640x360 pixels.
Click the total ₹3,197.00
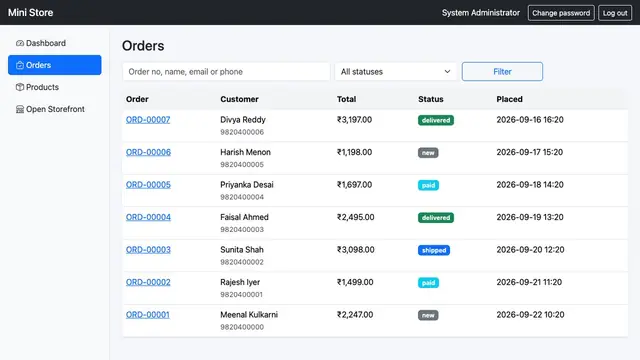[354, 120]
